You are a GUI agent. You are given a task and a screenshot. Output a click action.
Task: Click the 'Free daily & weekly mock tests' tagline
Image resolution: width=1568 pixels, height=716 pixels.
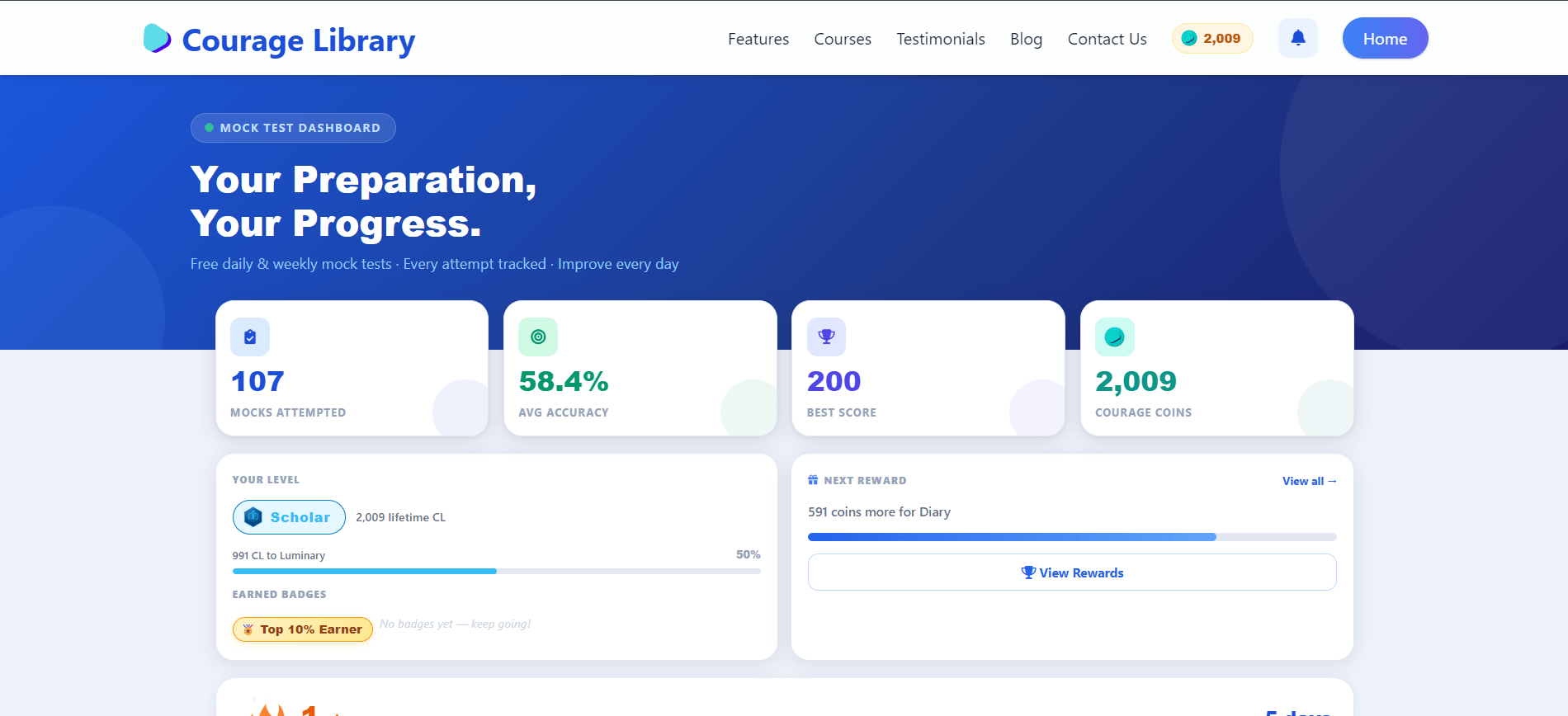pos(435,264)
